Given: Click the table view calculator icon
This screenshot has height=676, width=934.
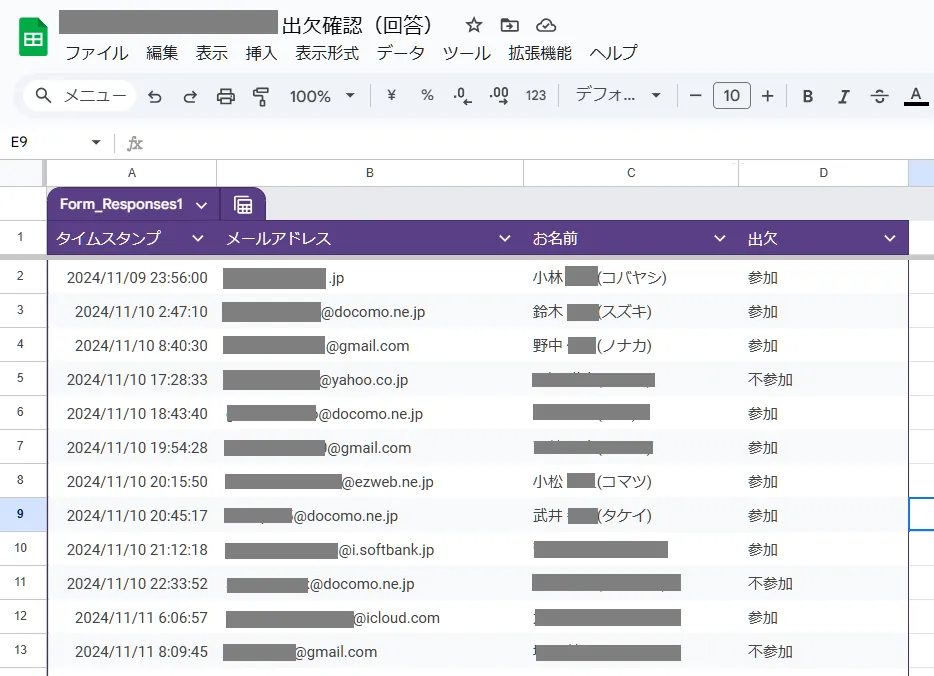Looking at the screenshot, I should [x=243, y=205].
